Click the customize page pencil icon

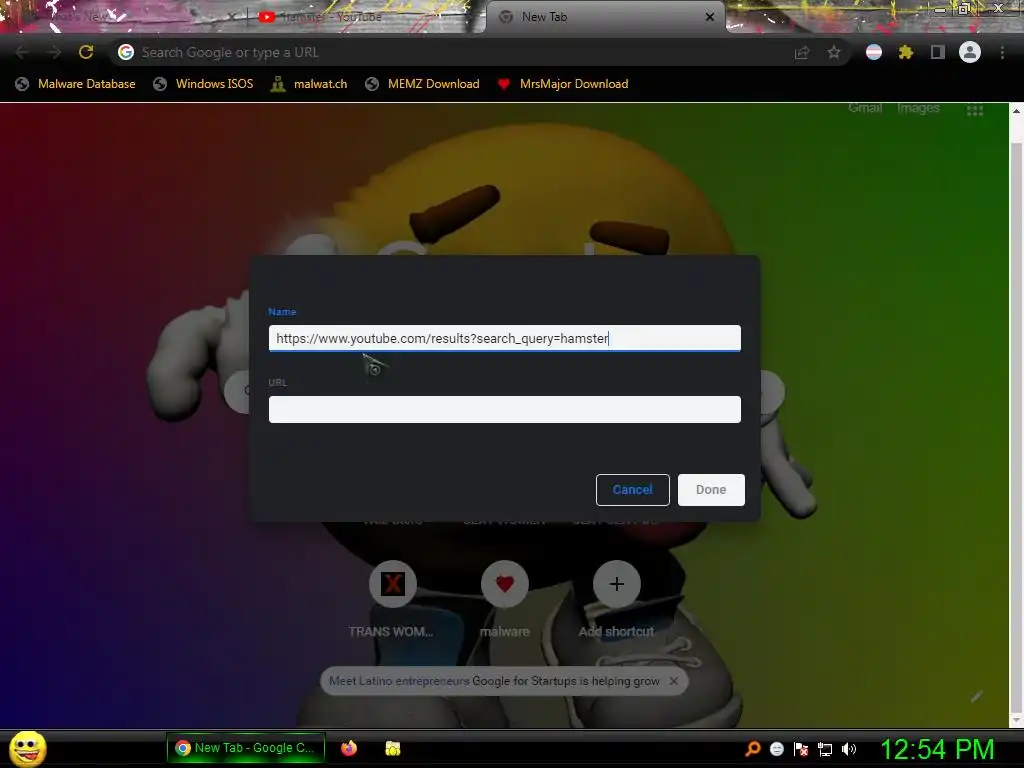pyautogui.click(x=976, y=696)
